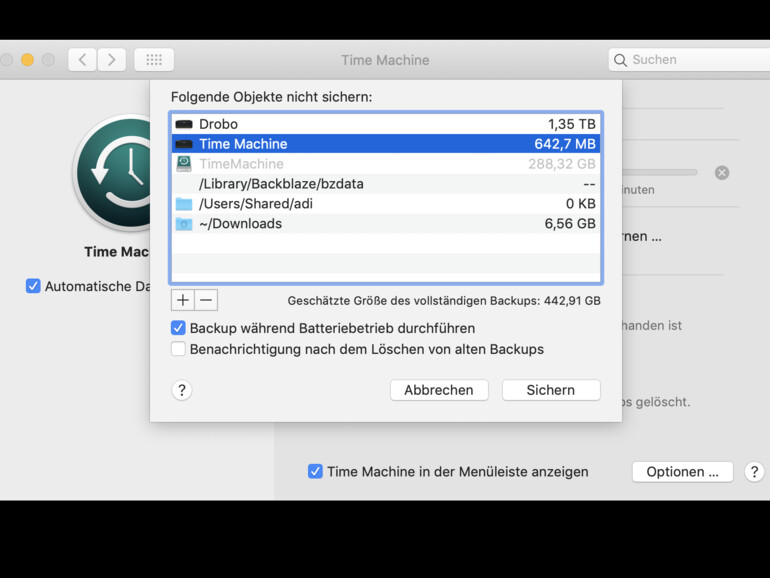Click the ~/Downloads folder icon

click(x=184, y=224)
